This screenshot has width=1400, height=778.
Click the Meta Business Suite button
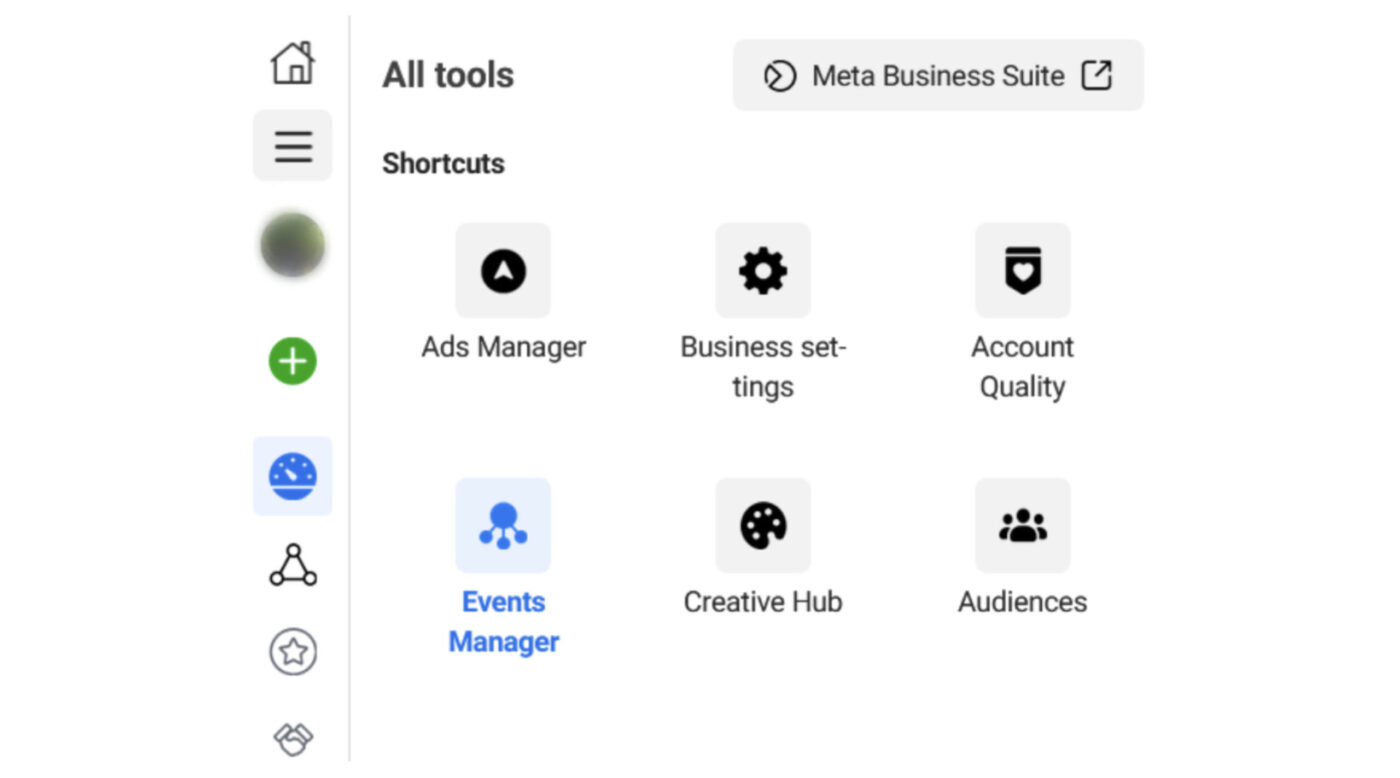[938, 75]
